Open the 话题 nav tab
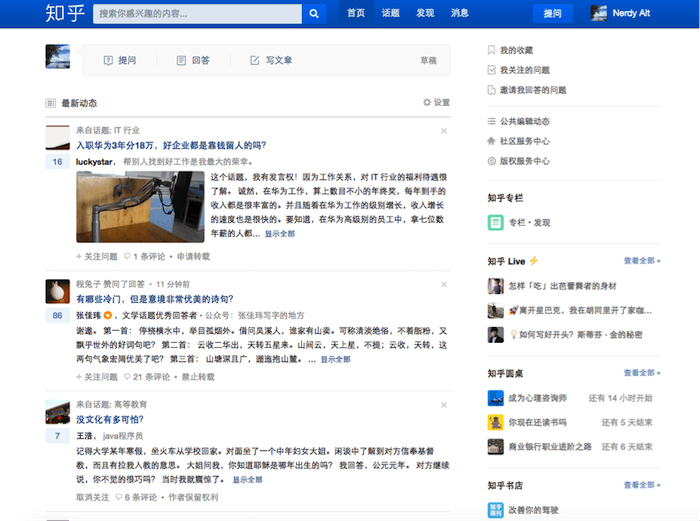Viewport: 700px width, 521px height. coord(390,13)
